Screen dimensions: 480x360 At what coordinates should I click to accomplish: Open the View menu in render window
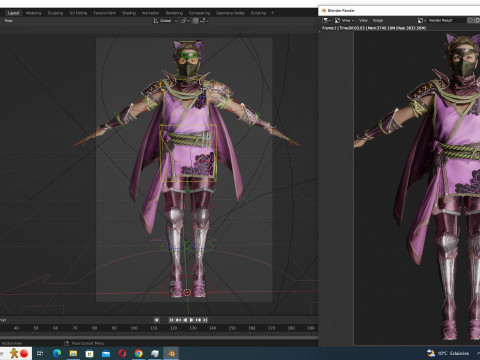pos(363,21)
